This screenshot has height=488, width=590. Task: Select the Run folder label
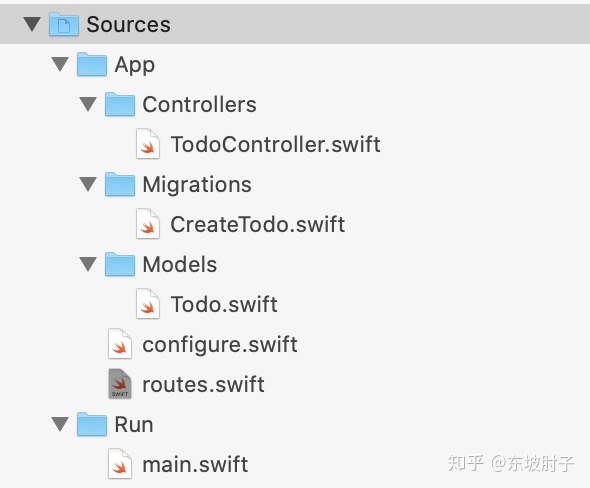tap(134, 425)
